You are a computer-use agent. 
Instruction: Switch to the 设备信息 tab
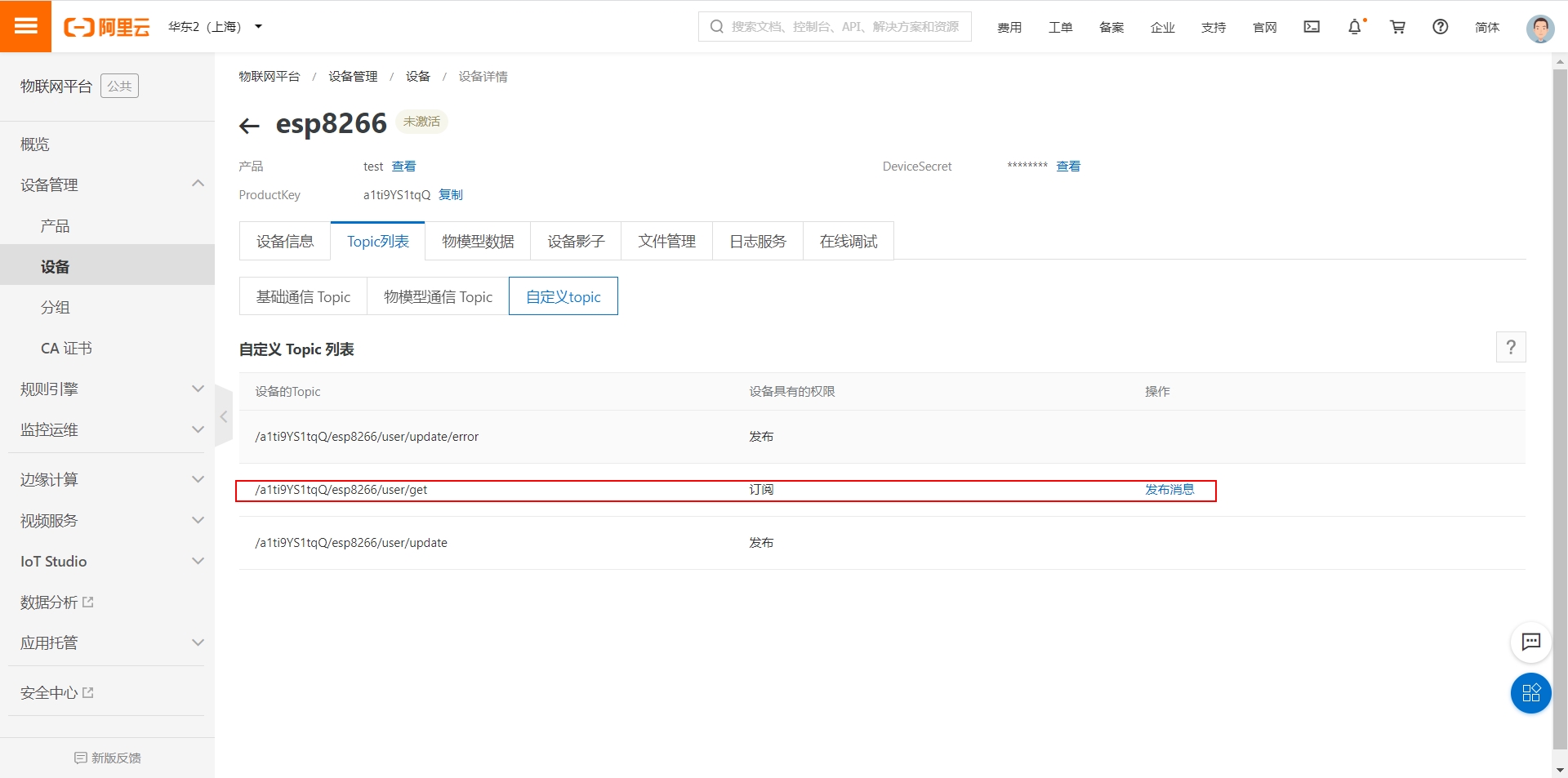coord(285,241)
